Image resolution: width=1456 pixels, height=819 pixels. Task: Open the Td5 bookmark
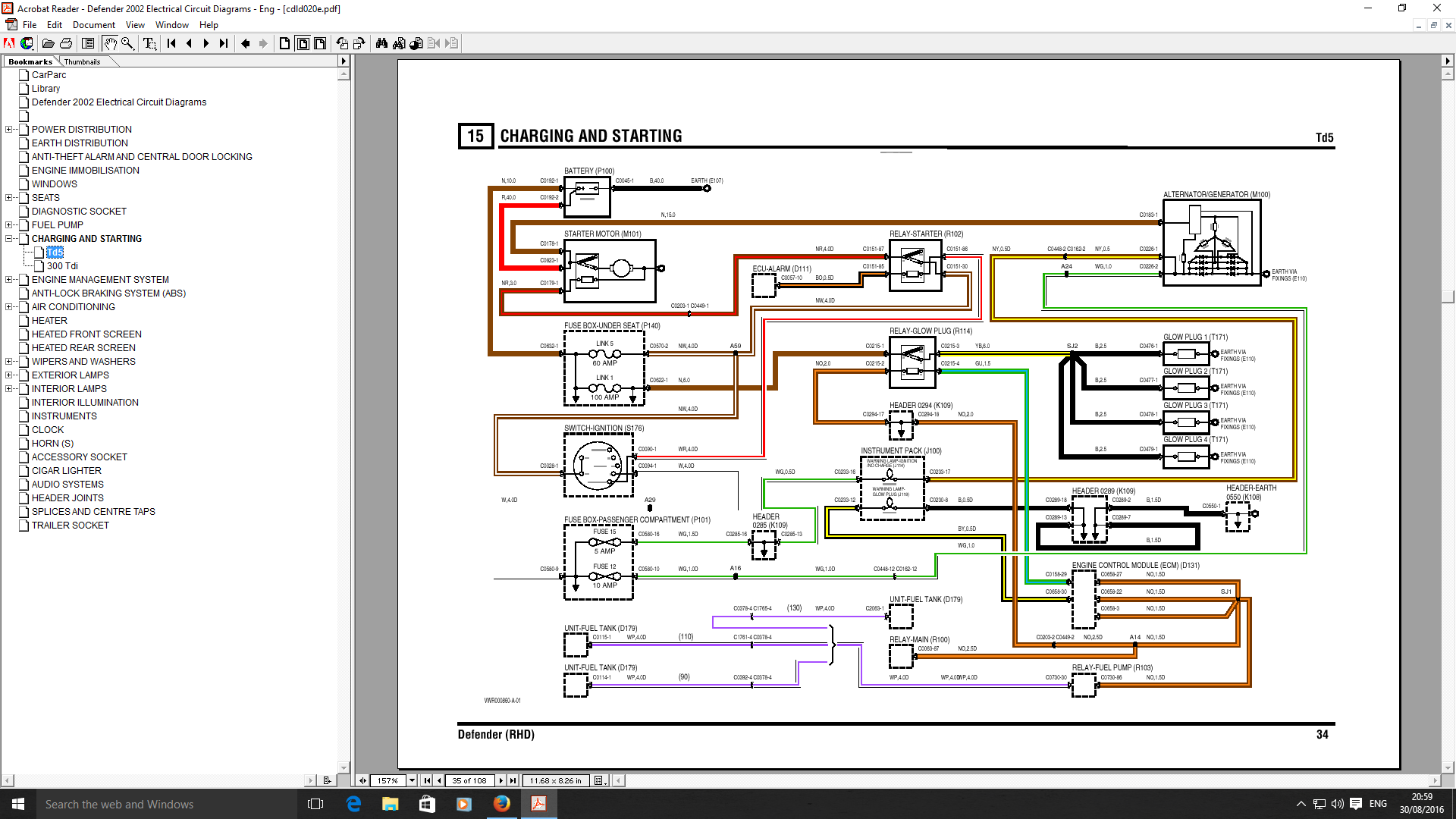tap(55, 253)
